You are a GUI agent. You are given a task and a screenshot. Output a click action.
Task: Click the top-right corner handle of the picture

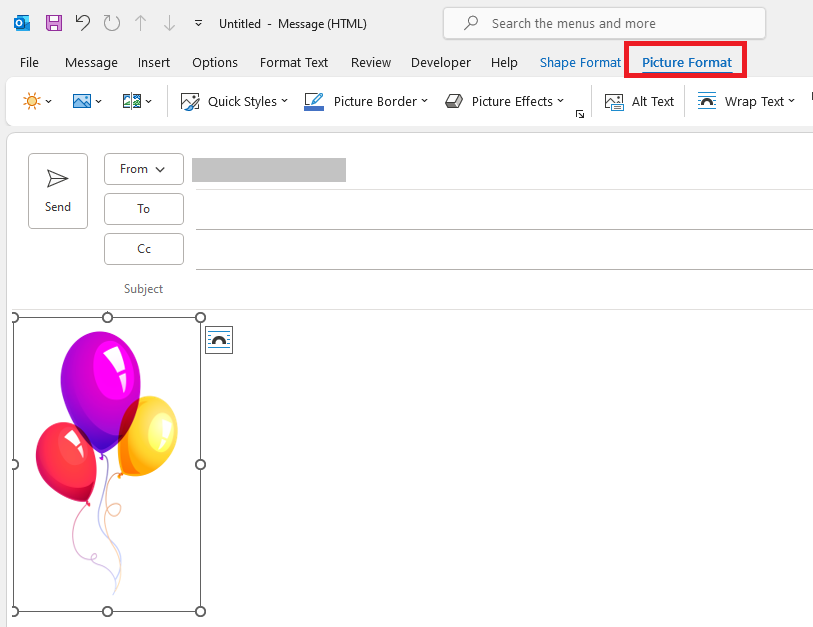point(200,317)
